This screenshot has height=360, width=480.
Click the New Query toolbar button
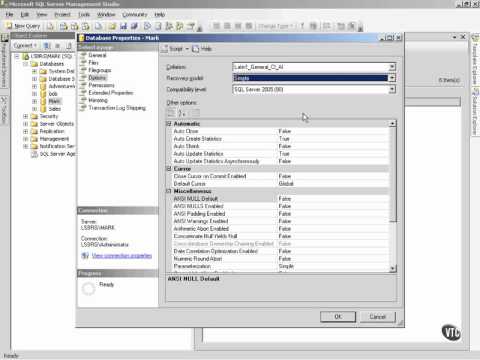coord(23,26)
